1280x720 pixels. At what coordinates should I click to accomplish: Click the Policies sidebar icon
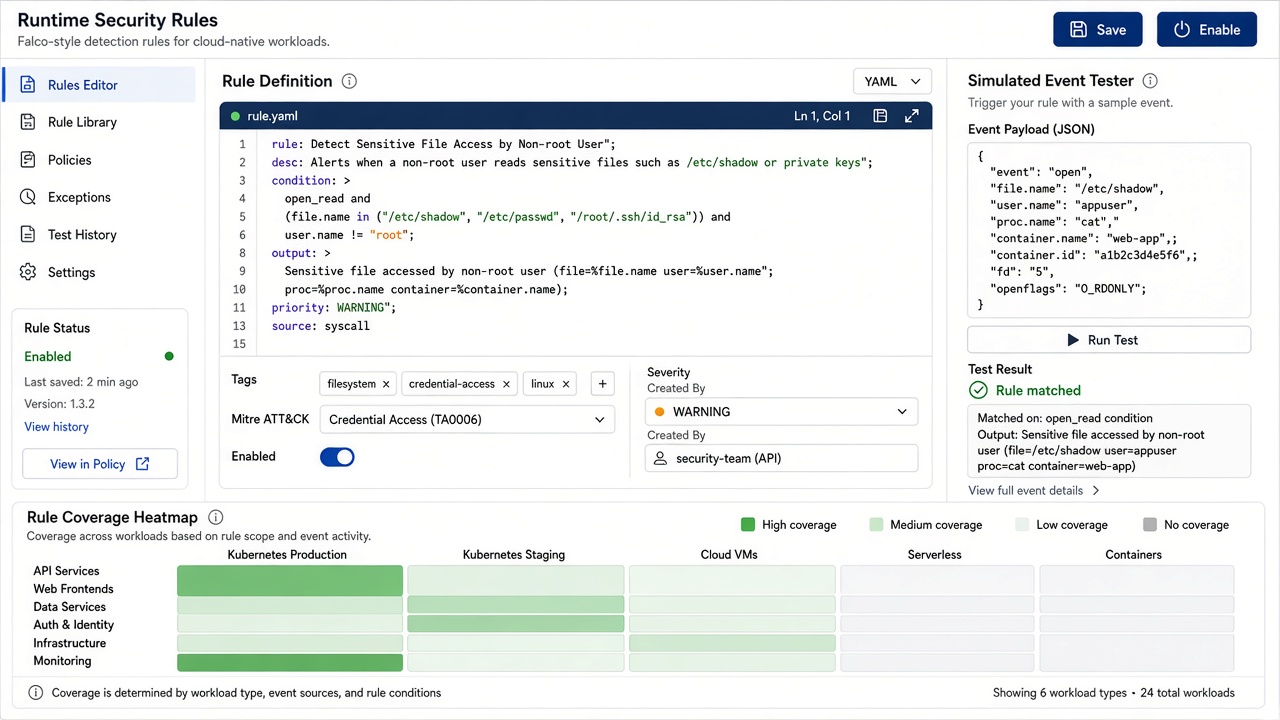tap(29, 160)
